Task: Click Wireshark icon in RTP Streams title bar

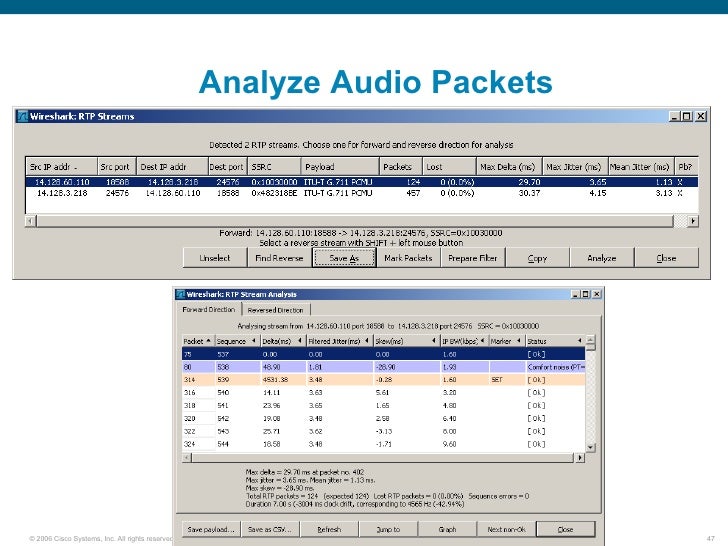Action: click(22, 116)
